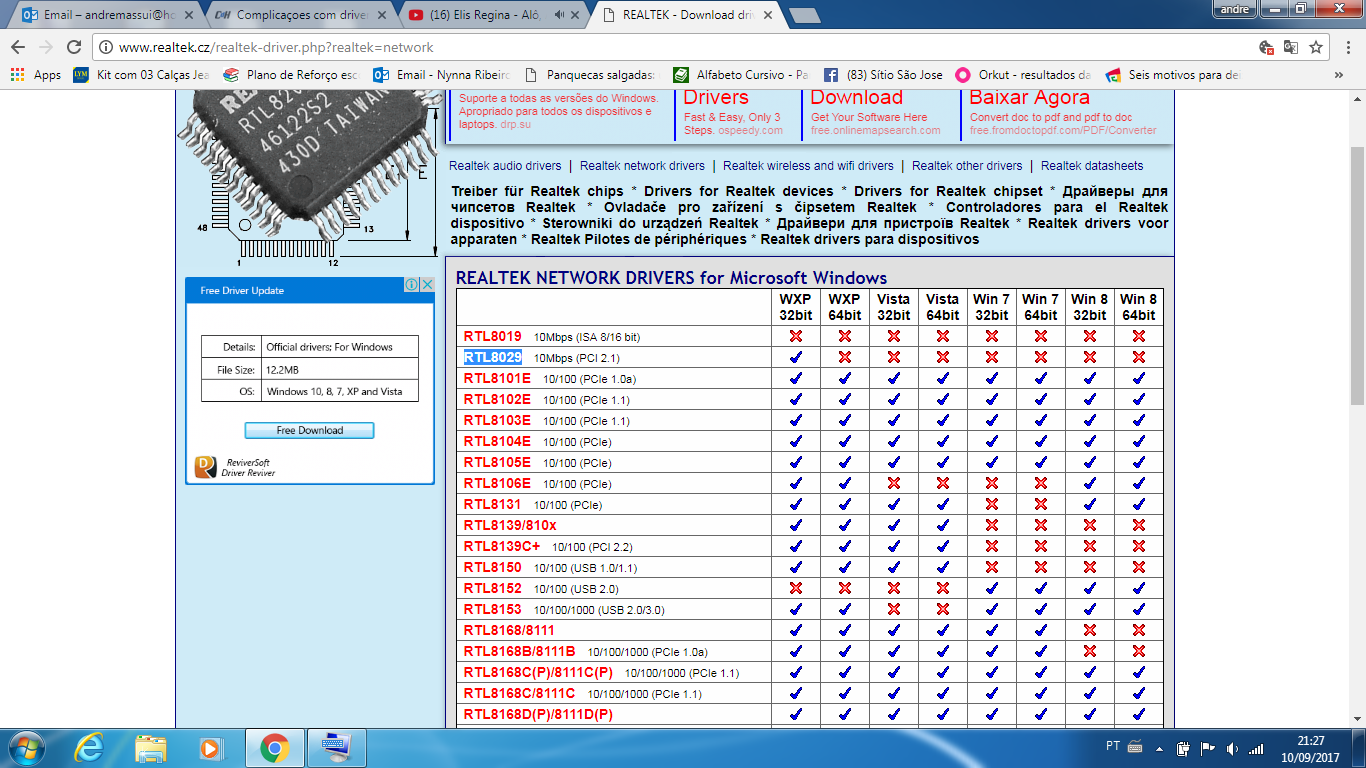Open the Apps bookmarks shortcut

point(36,75)
